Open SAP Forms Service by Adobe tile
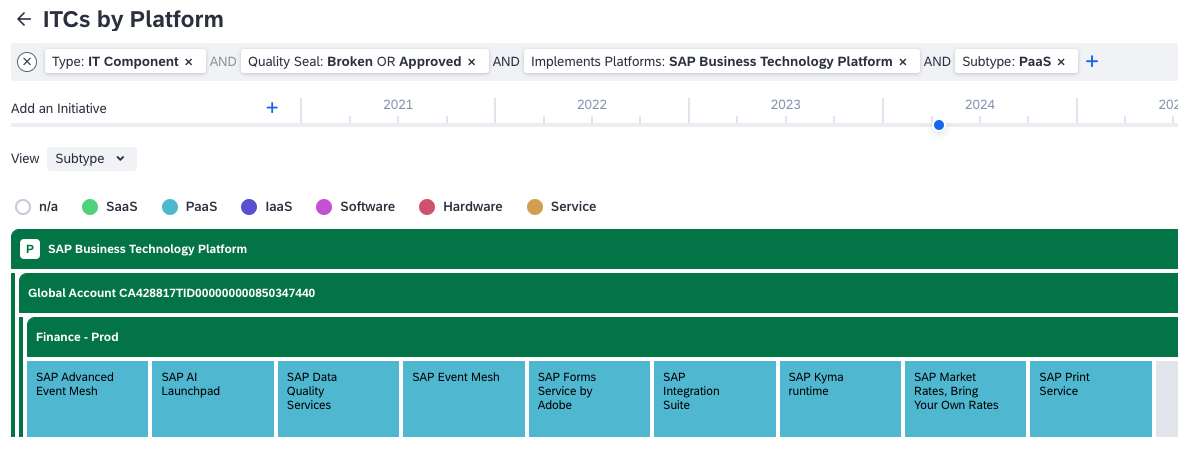The width and height of the screenshot is (1178, 463). [589, 398]
